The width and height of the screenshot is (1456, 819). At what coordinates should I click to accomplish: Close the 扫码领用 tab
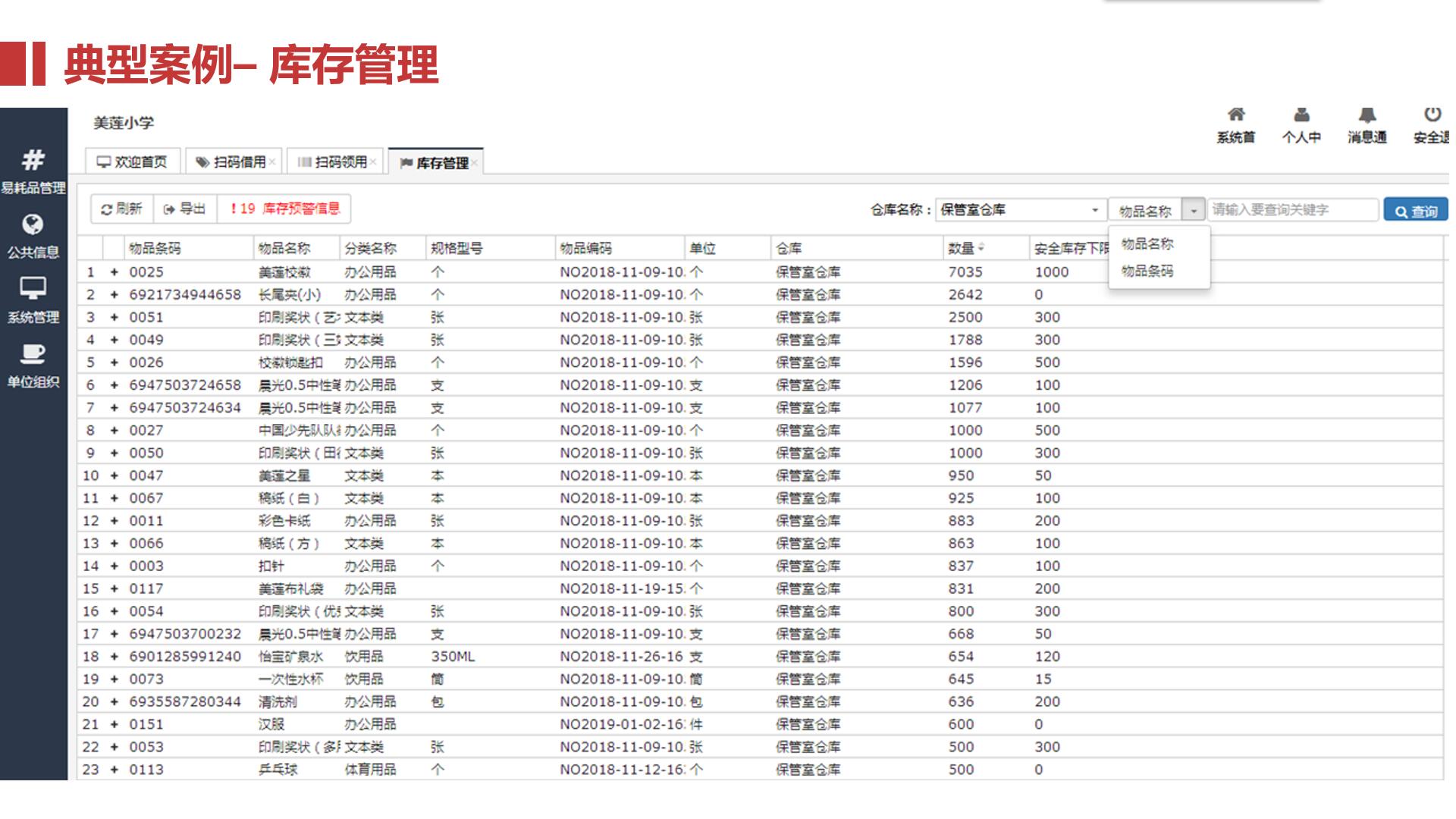pos(373,162)
